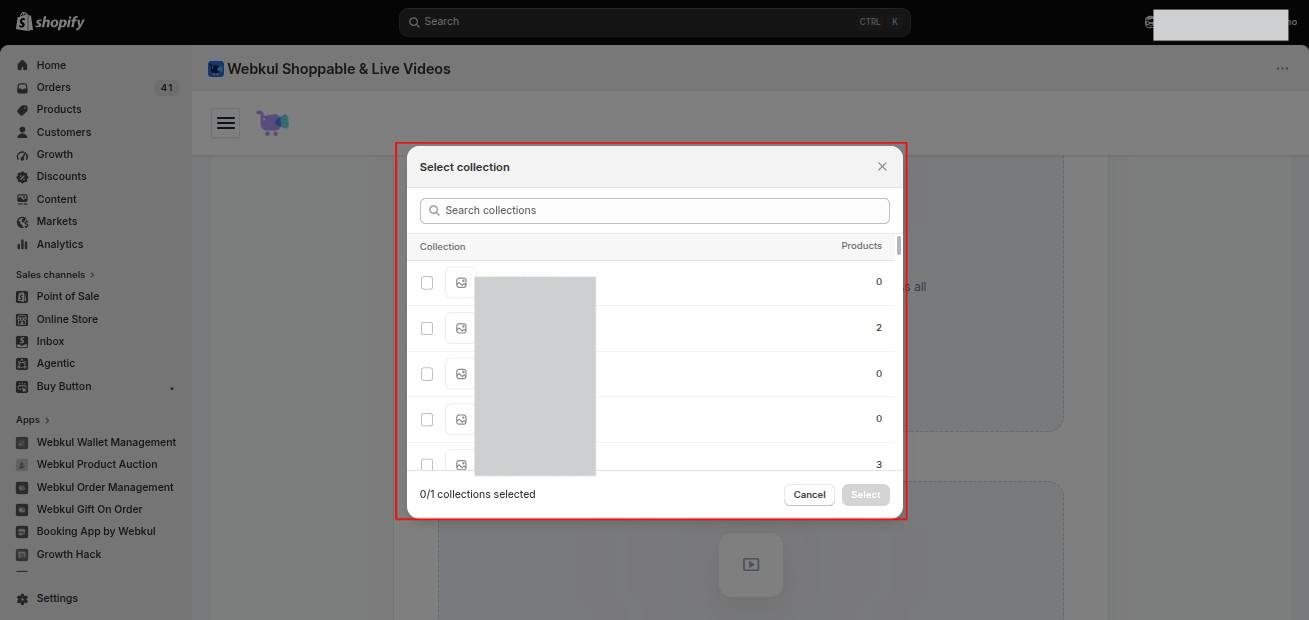Screen dimensions: 1309x620
Task: Click Webkul Order Management app icon
Action: (x=23, y=487)
